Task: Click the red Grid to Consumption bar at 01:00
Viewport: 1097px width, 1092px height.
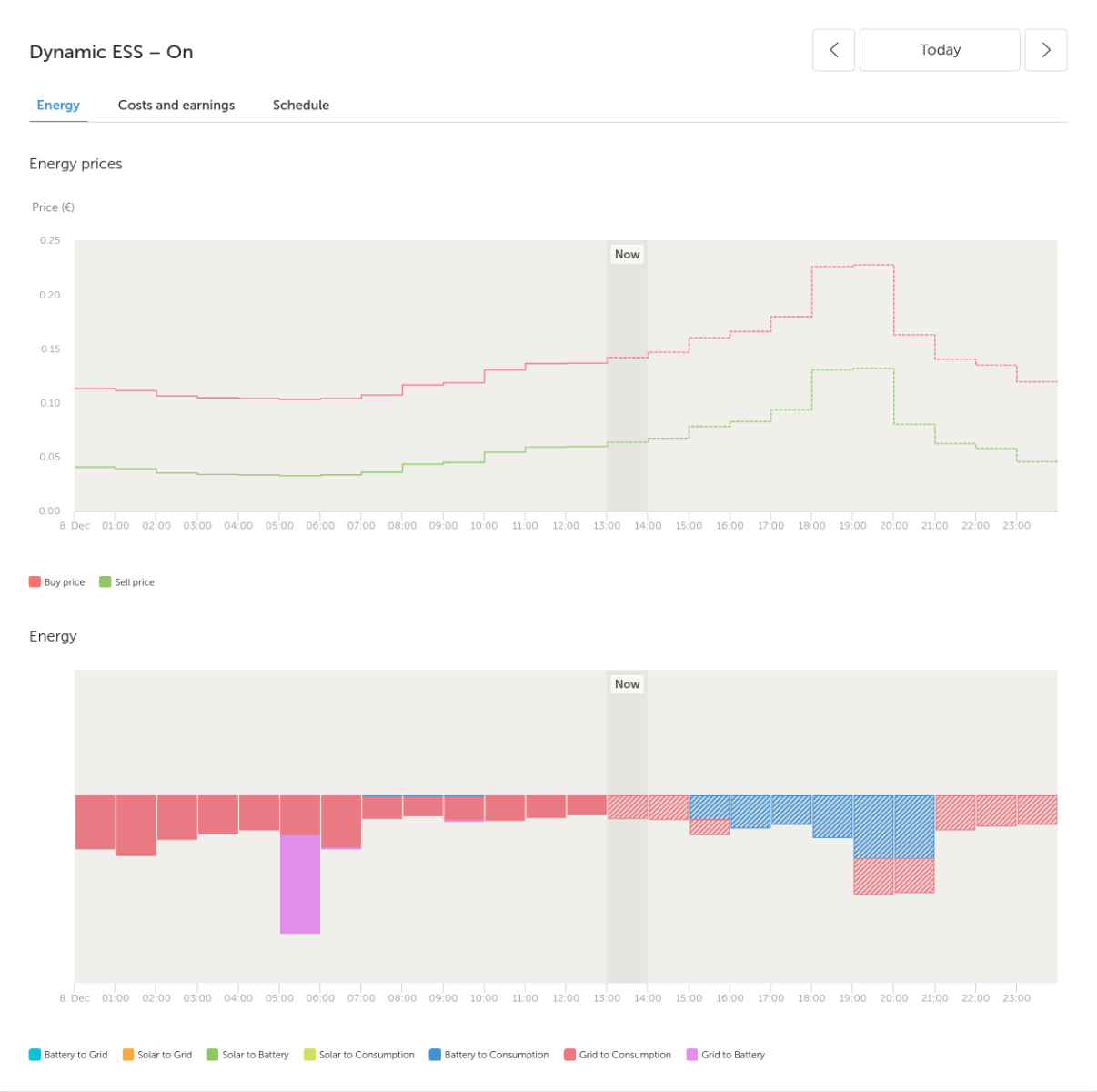Action: tap(136, 825)
